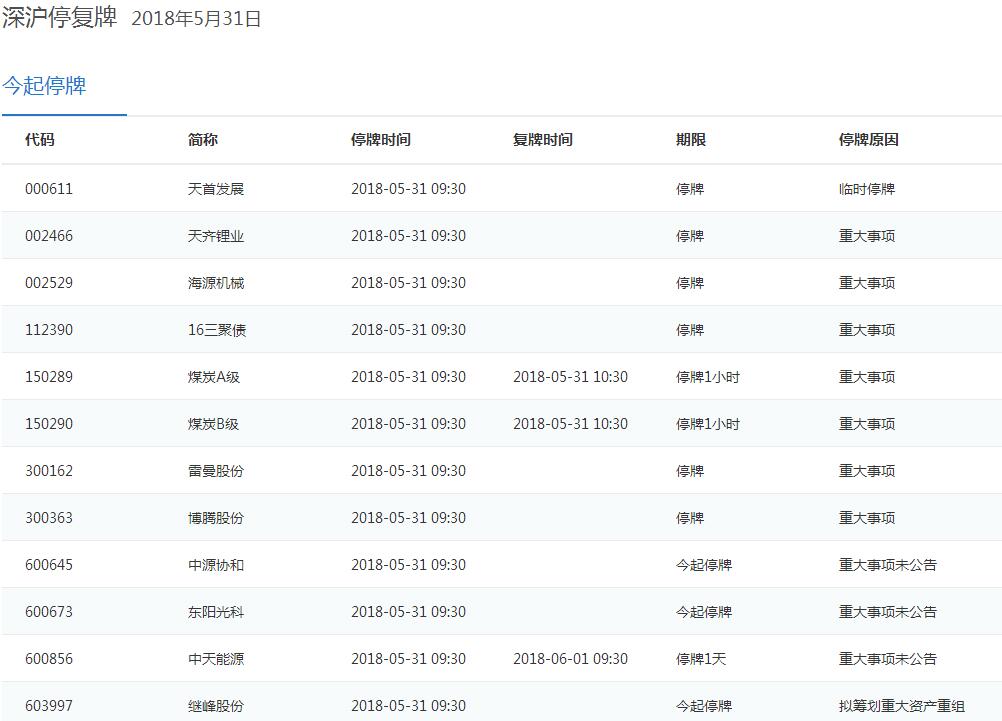
Task: Click the 停牌原因 column header
Action: tap(868, 140)
